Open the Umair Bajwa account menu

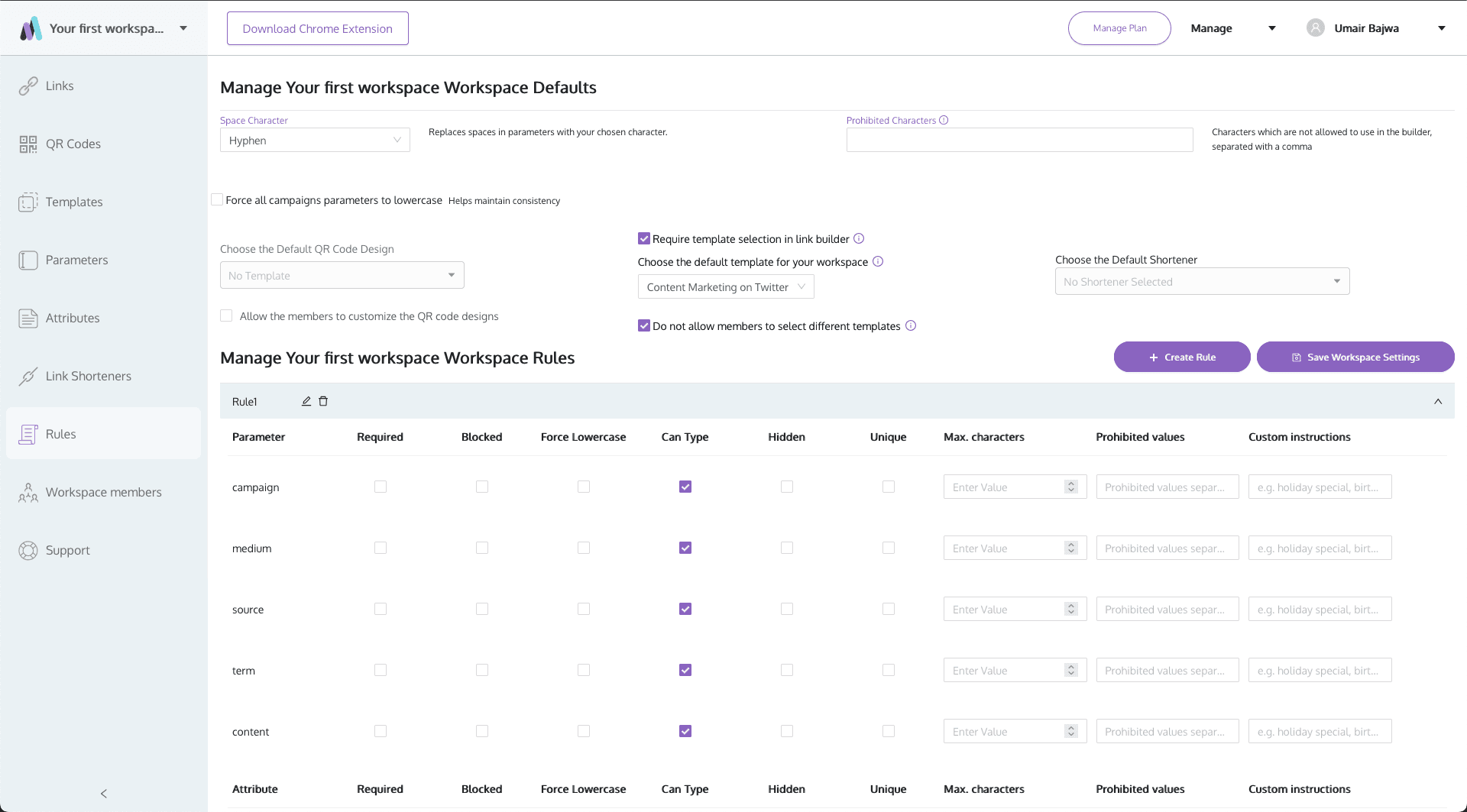click(x=1376, y=28)
